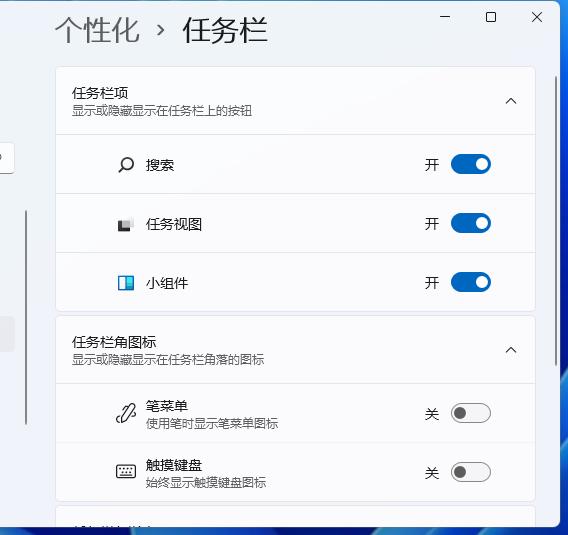The width and height of the screenshot is (568, 535).
Task: Disable the 小组件 toggle
Action: coord(471,282)
